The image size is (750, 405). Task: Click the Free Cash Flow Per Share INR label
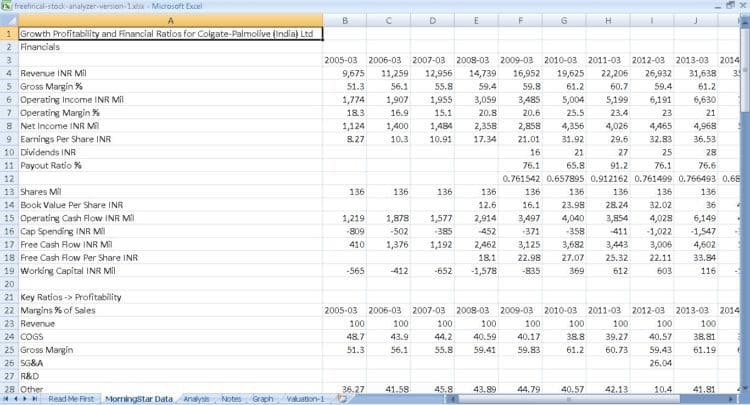pyautogui.click(x=79, y=258)
